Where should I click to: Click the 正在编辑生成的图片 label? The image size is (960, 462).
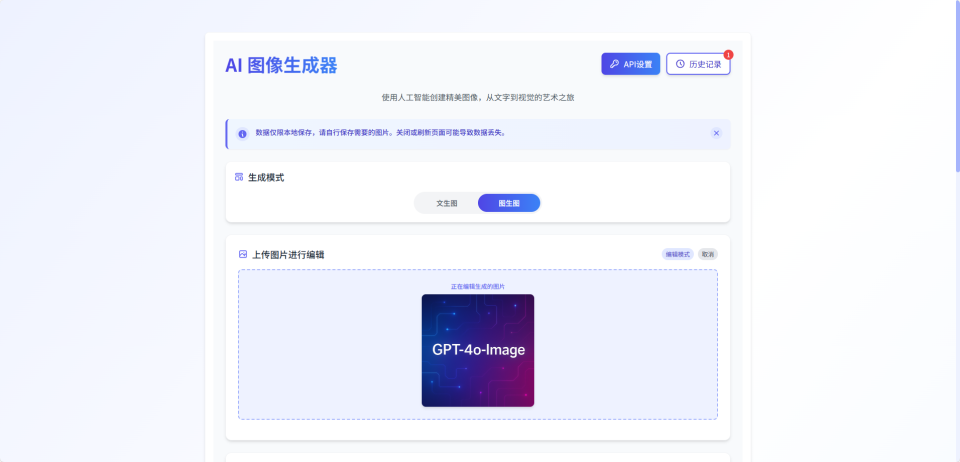478,286
